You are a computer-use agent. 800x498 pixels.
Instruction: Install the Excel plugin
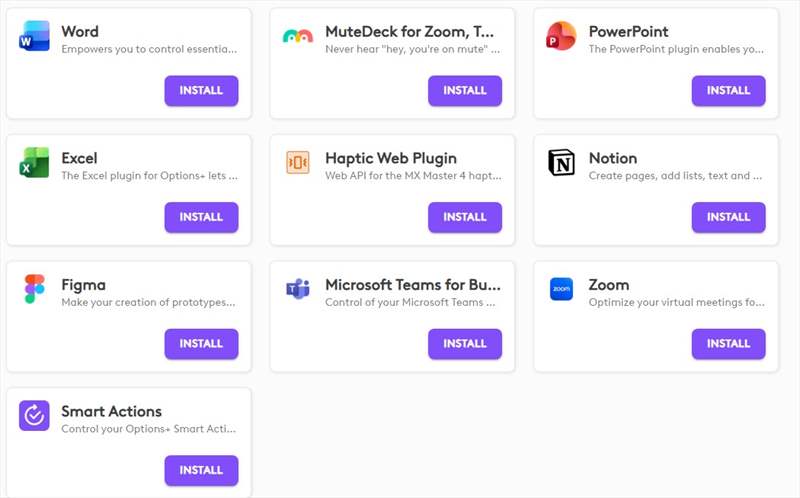click(201, 217)
